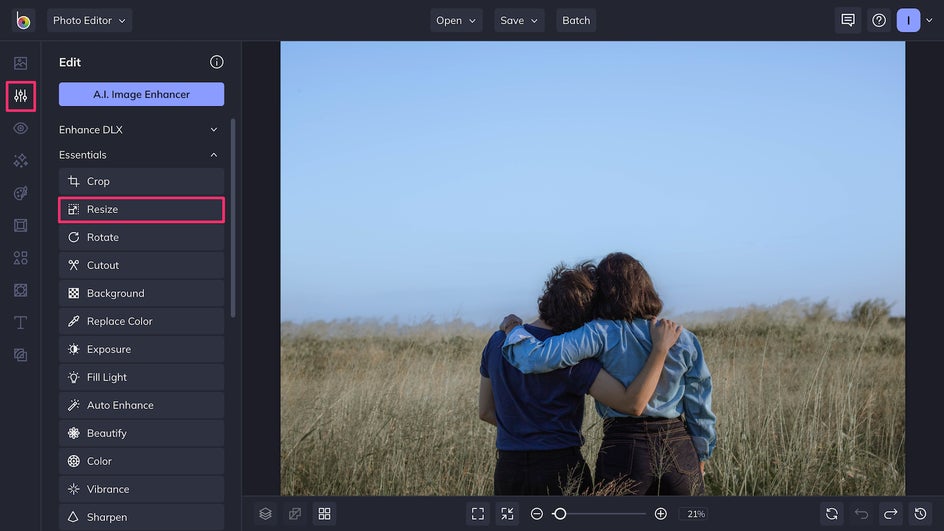
Task: Click the zoom in plus icon
Action: (661, 513)
